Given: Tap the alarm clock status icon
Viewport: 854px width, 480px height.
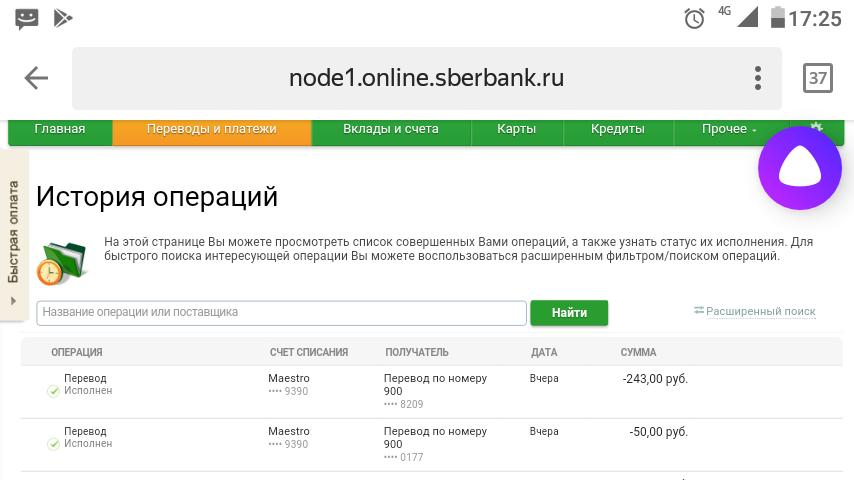Looking at the screenshot, I should pos(694,19).
